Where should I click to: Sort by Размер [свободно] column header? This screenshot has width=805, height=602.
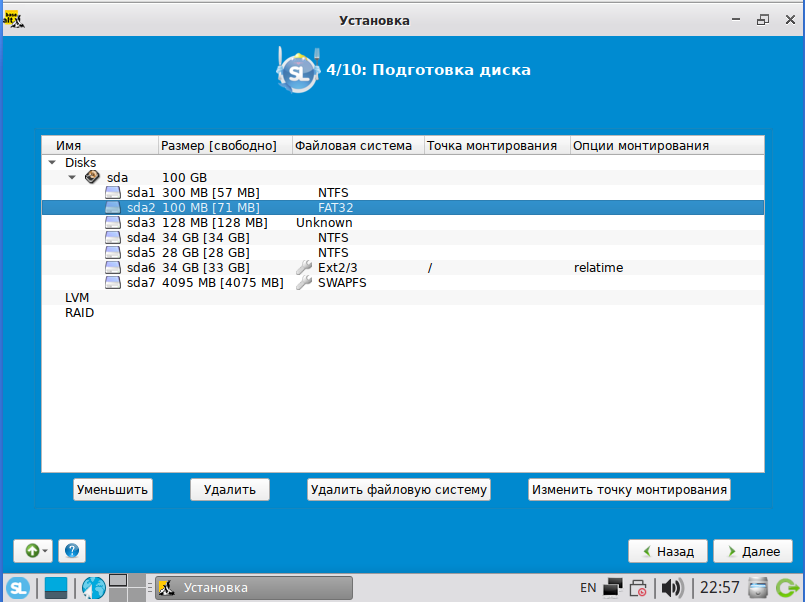point(225,146)
